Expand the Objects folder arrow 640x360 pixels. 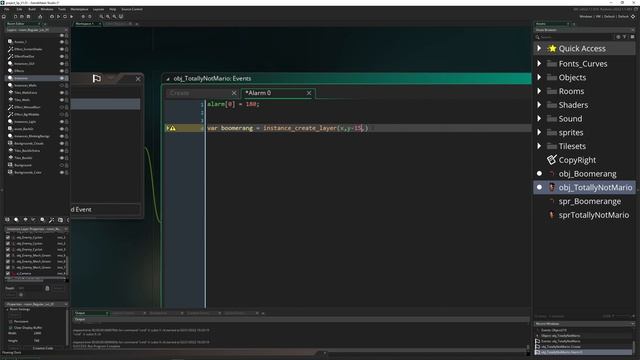(539, 77)
